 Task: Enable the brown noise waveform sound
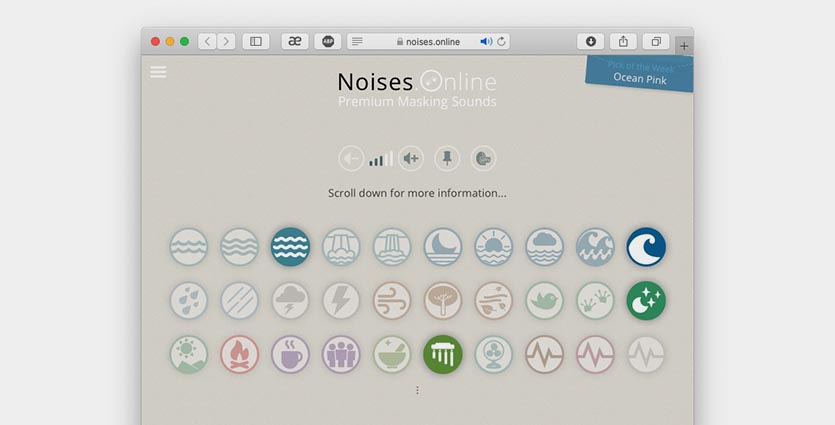tap(544, 354)
